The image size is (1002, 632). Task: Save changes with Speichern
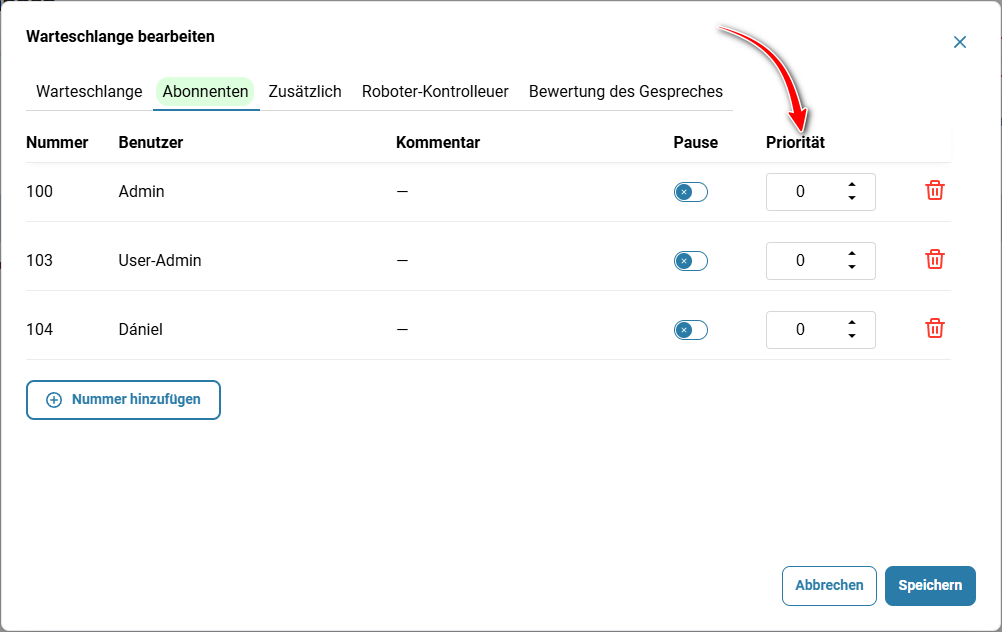tap(930, 585)
